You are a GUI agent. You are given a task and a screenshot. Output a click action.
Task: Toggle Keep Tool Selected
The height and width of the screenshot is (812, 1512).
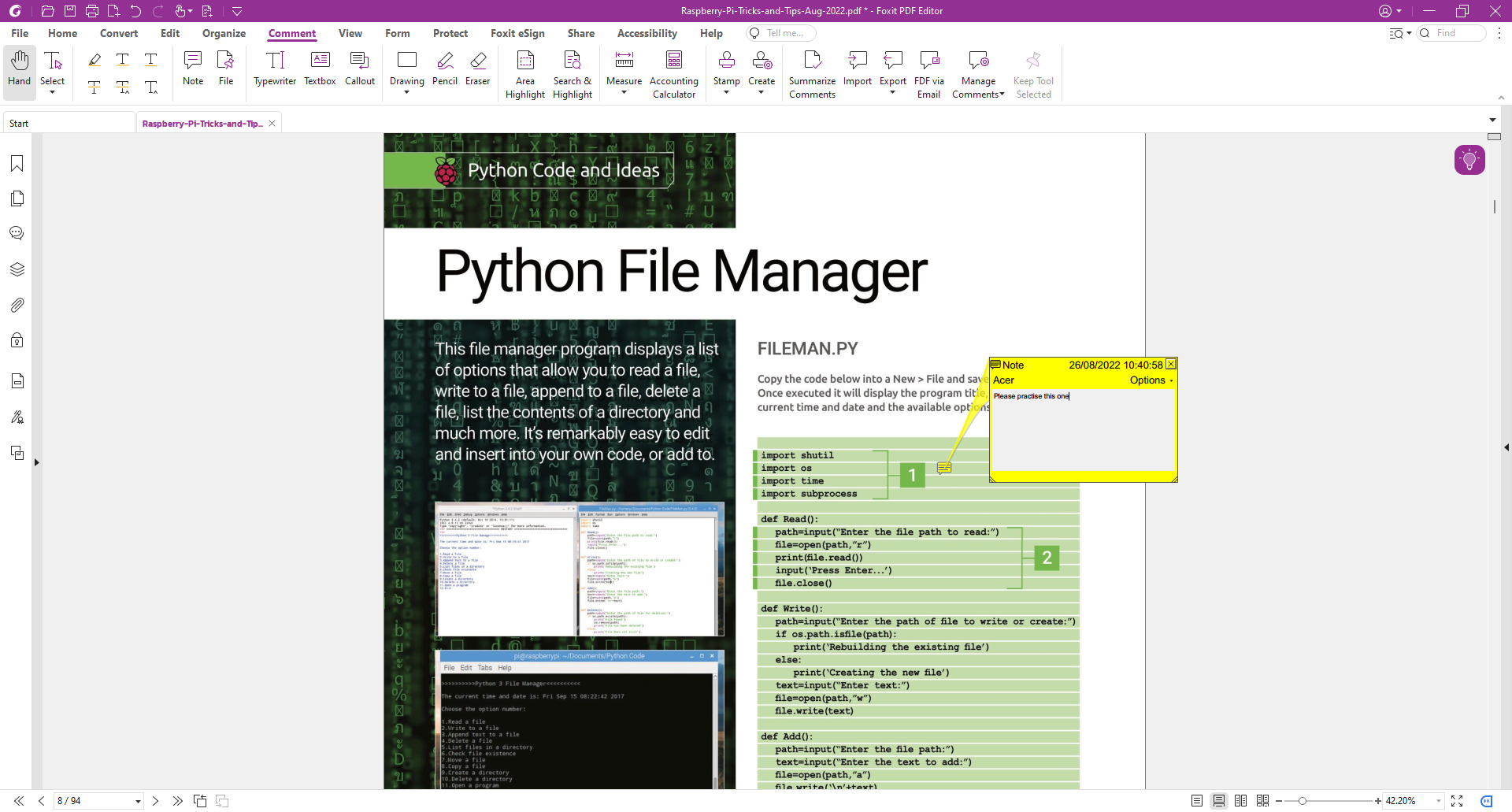click(x=1033, y=71)
